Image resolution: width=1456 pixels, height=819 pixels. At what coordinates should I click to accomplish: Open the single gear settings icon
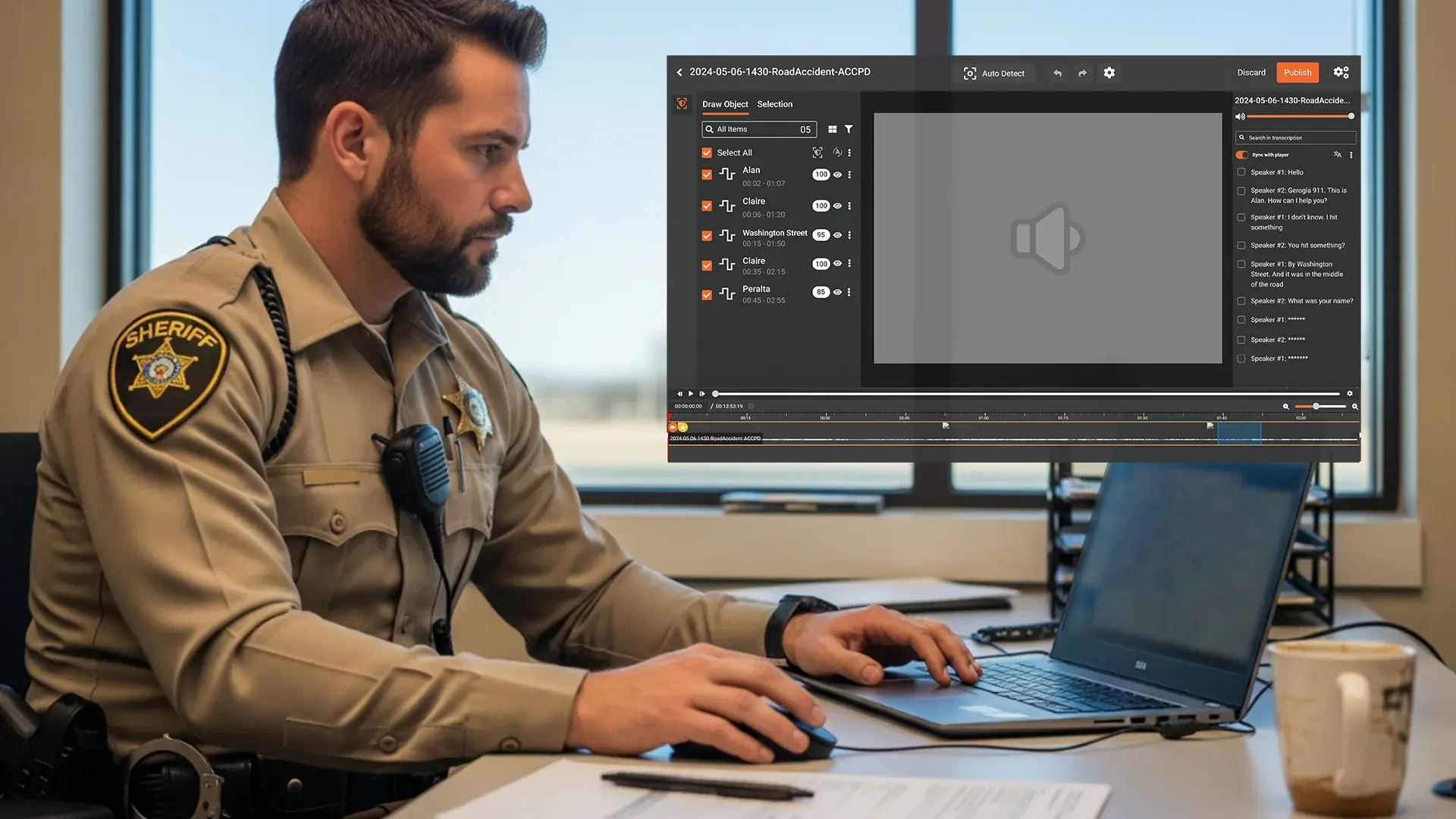(1109, 73)
